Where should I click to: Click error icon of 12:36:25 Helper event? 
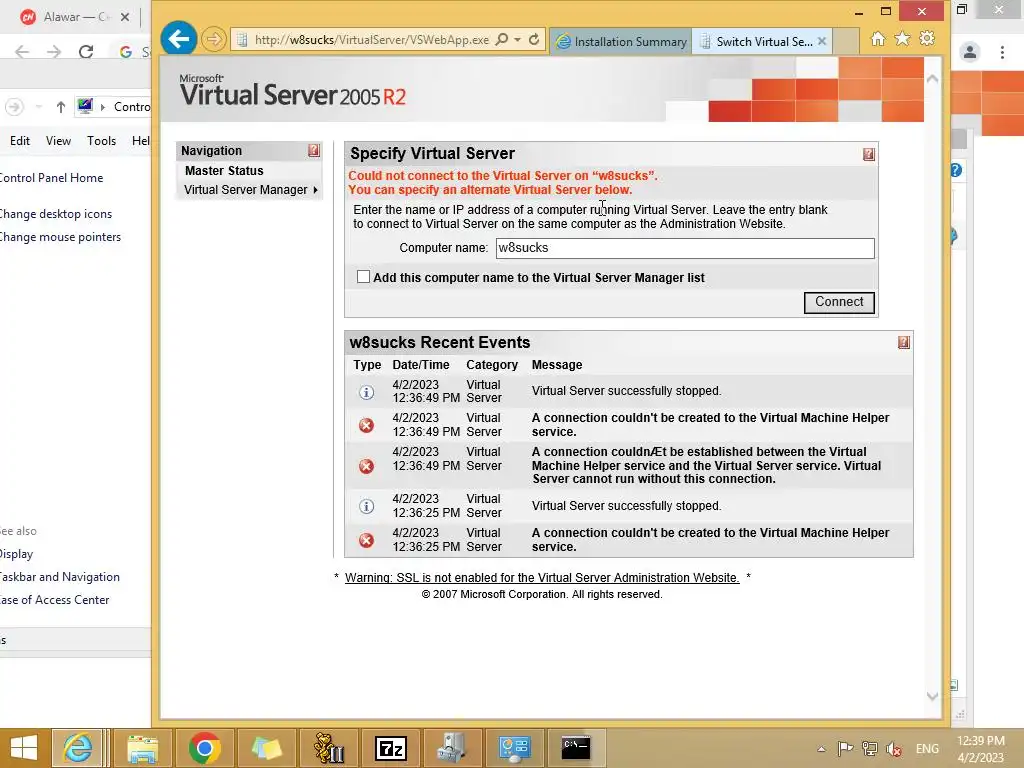pyautogui.click(x=366, y=540)
